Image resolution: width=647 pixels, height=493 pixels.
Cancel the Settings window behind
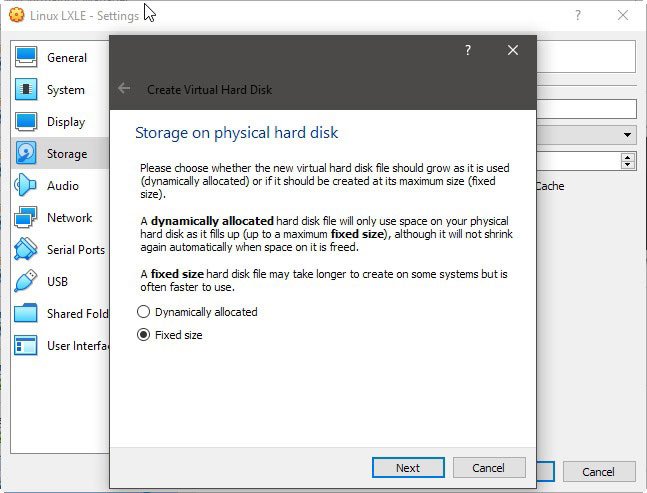pyautogui.click(x=599, y=472)
